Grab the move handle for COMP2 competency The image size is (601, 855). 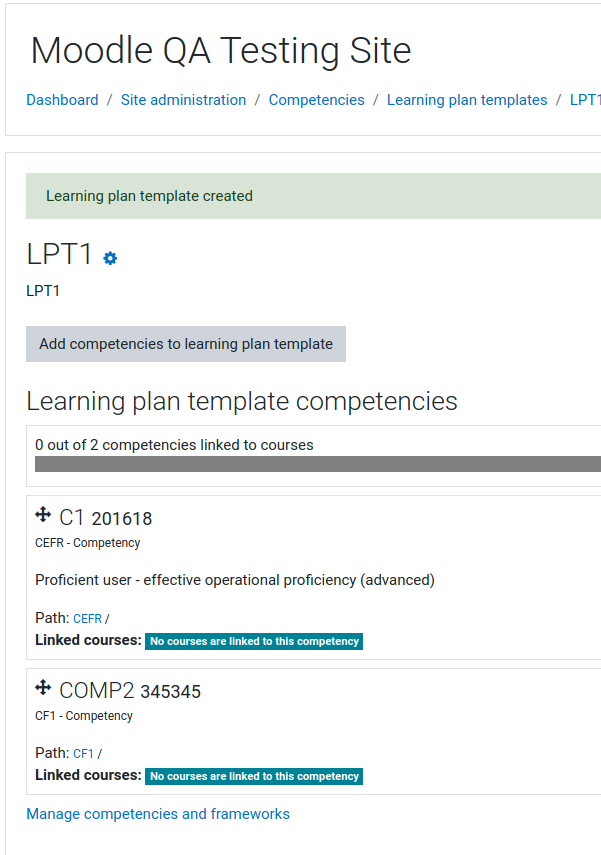coord(43,688)
